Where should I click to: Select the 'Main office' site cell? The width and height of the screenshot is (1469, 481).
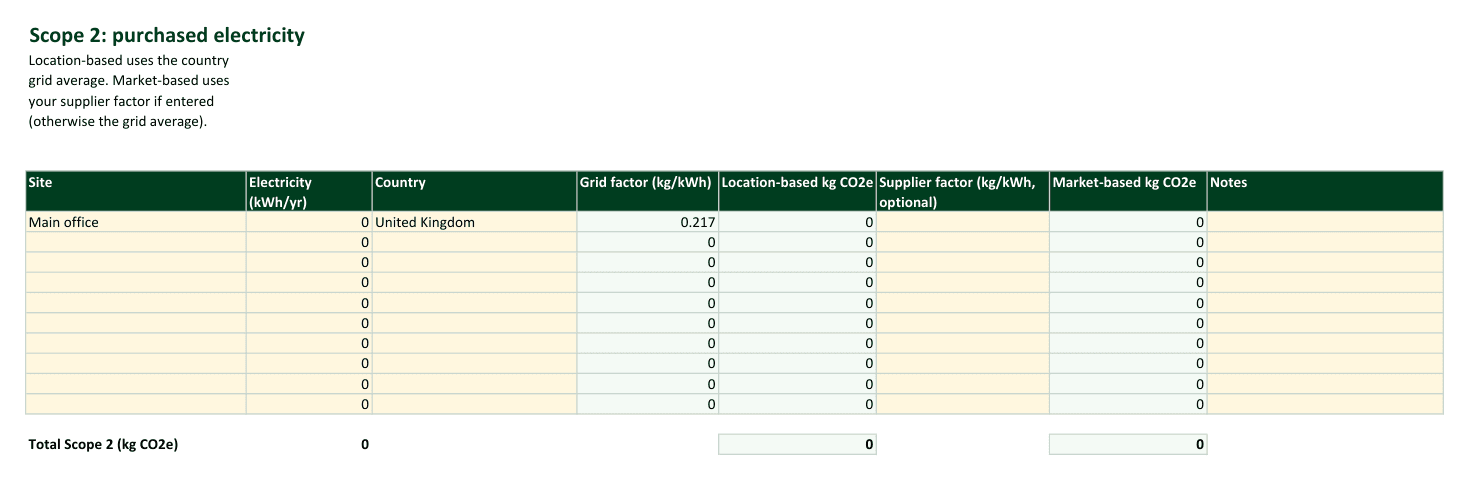point(136,222)
